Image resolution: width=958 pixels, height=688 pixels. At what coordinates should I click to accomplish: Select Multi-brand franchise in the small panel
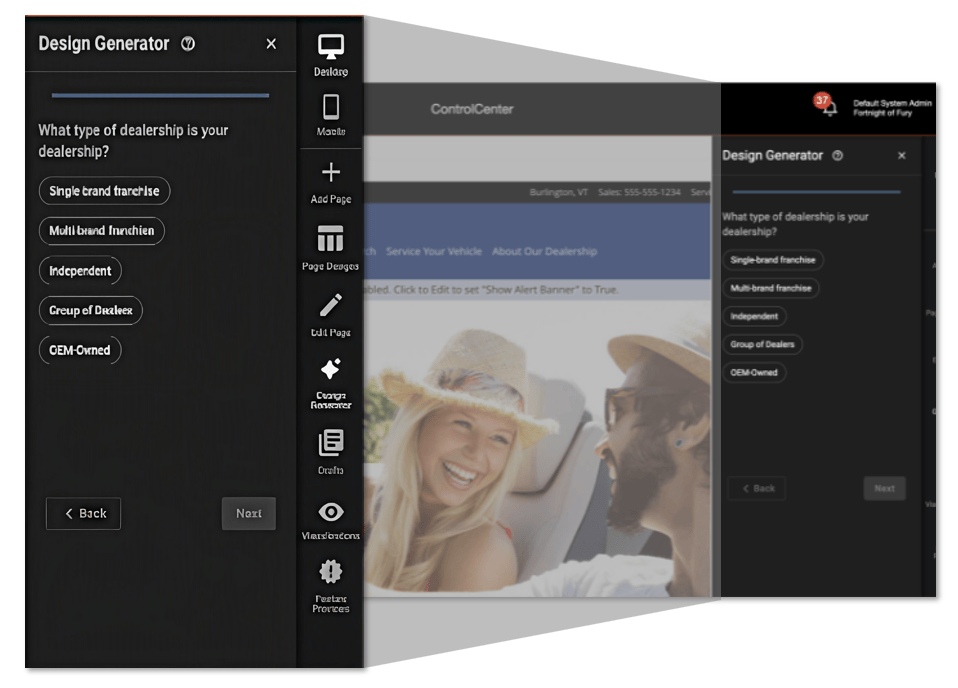click(x=771, y=288)
